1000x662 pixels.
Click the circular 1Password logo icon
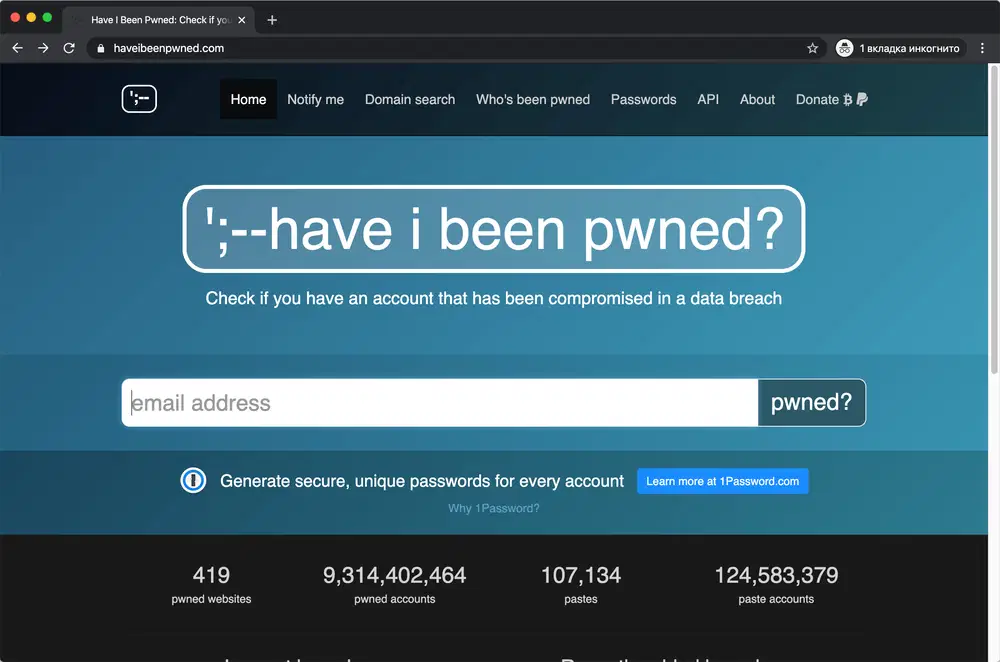coord(193,481)
